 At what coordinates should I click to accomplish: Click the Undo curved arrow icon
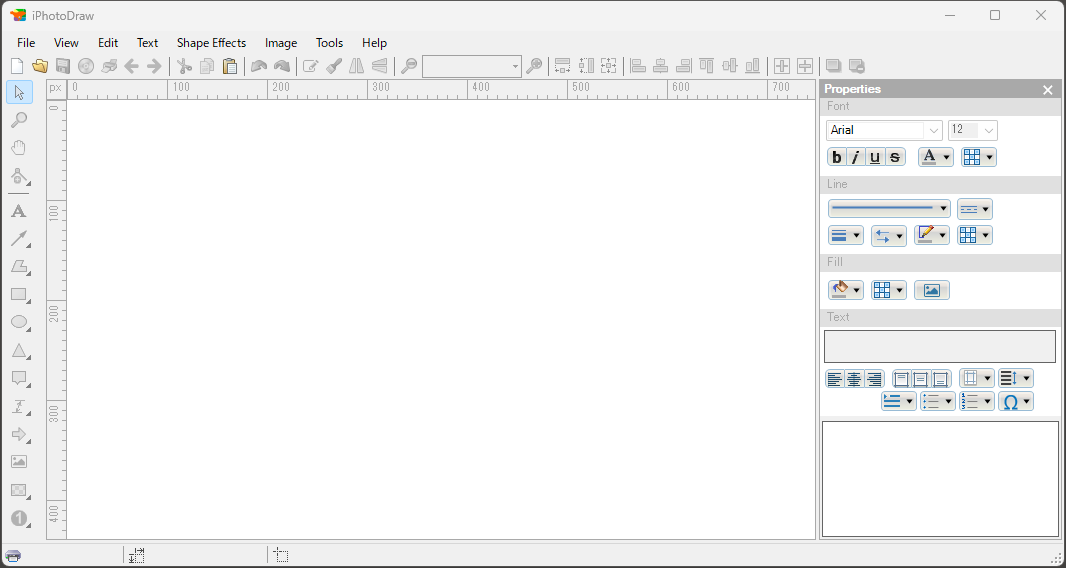258,66
